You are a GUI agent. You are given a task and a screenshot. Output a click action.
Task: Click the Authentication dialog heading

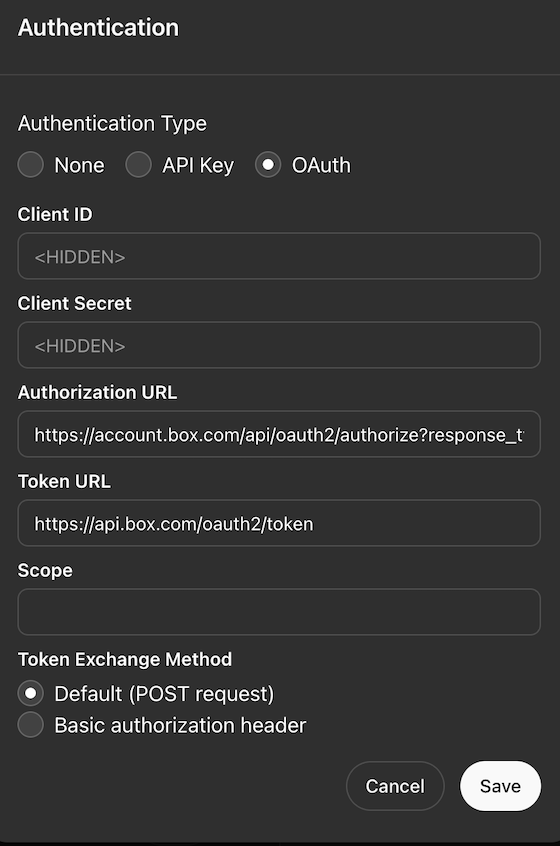point(98,28)
